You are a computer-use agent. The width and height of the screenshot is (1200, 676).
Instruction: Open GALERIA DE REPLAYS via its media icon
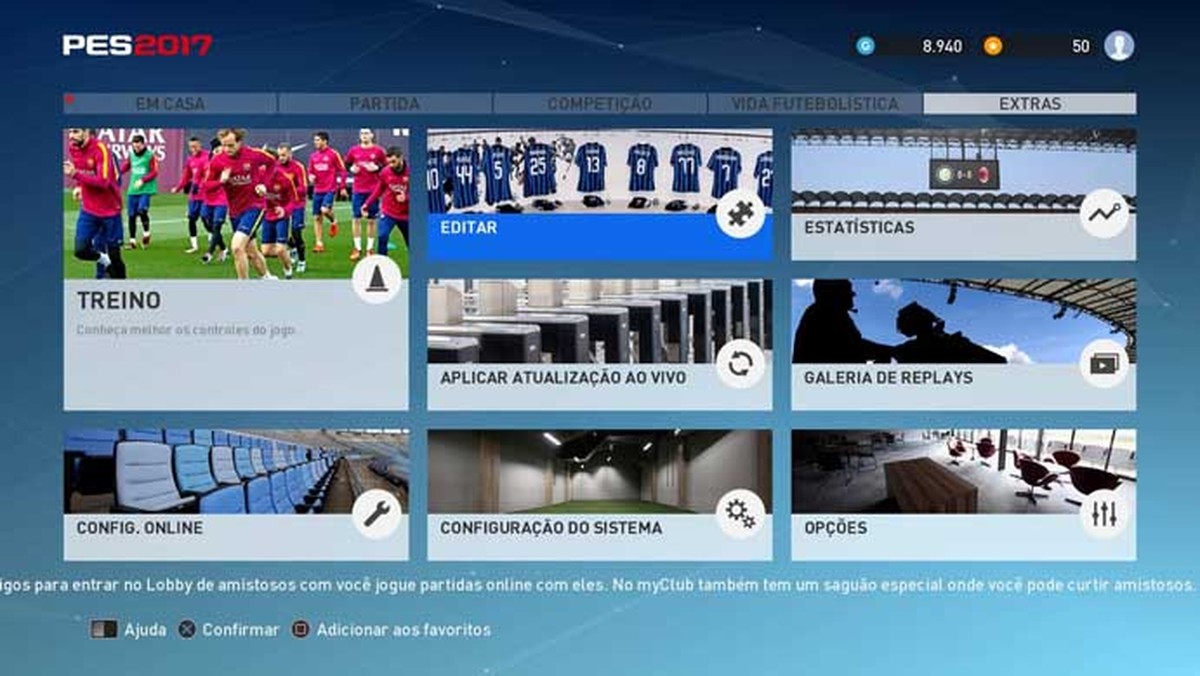1104,366
